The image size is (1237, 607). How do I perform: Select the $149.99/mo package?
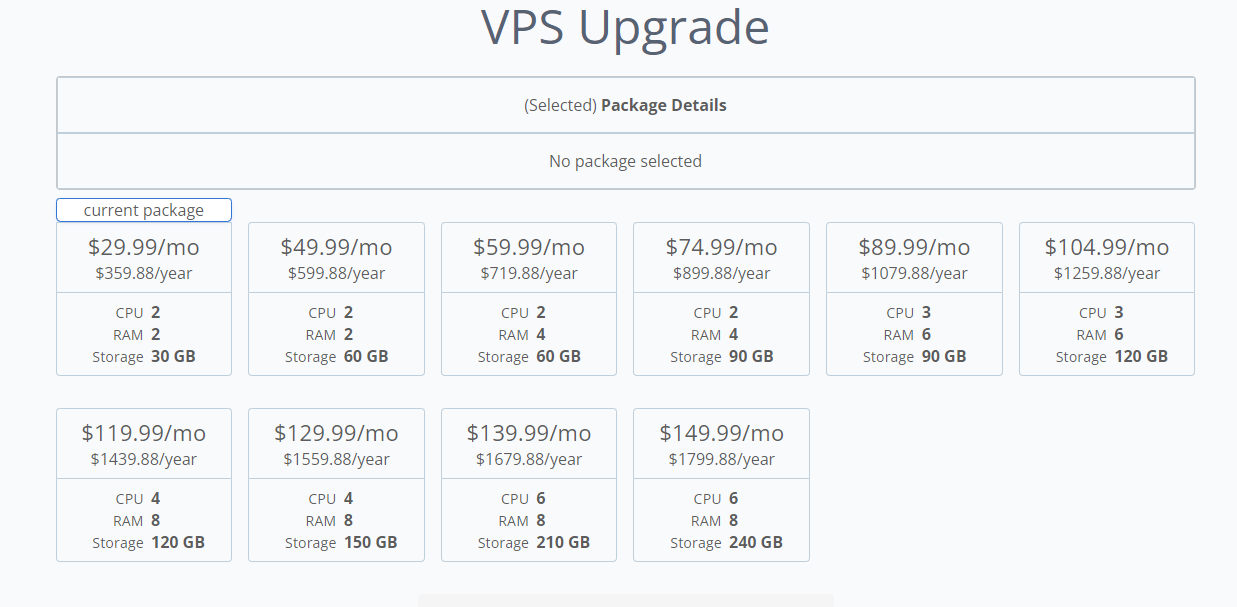point(721,484)
